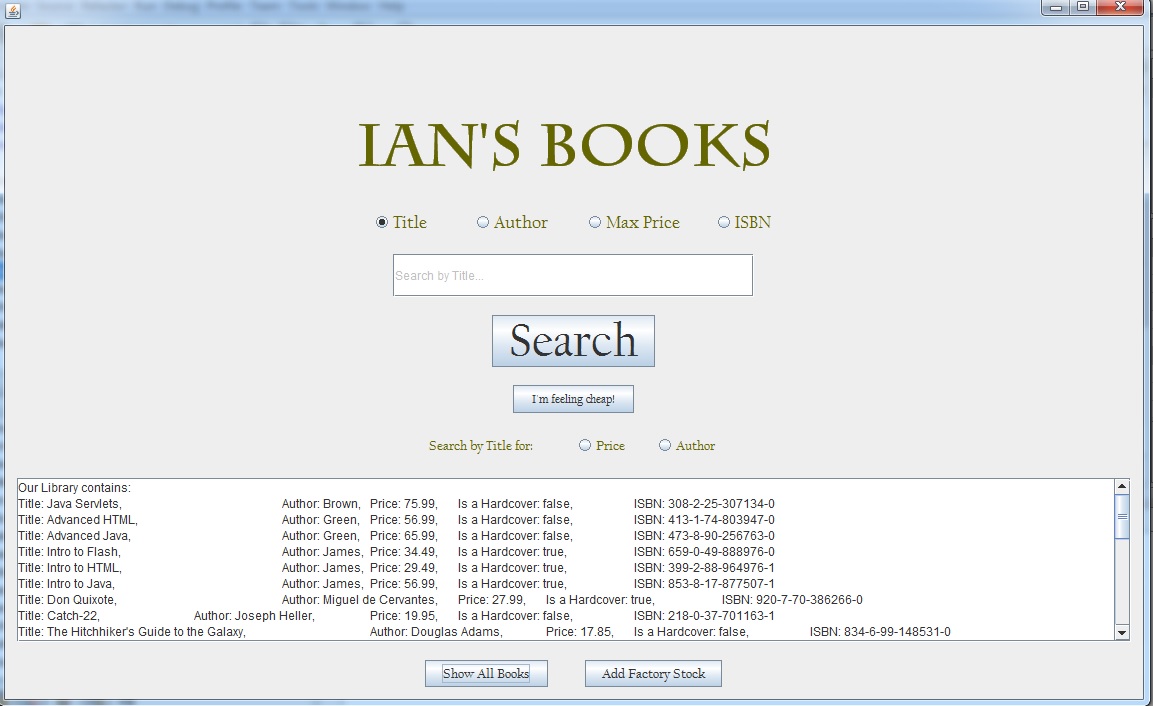This screenshot has width=1153, height=706.
Task: Click the restore window icon in the title bar
Action: [x=1082, y=7]
